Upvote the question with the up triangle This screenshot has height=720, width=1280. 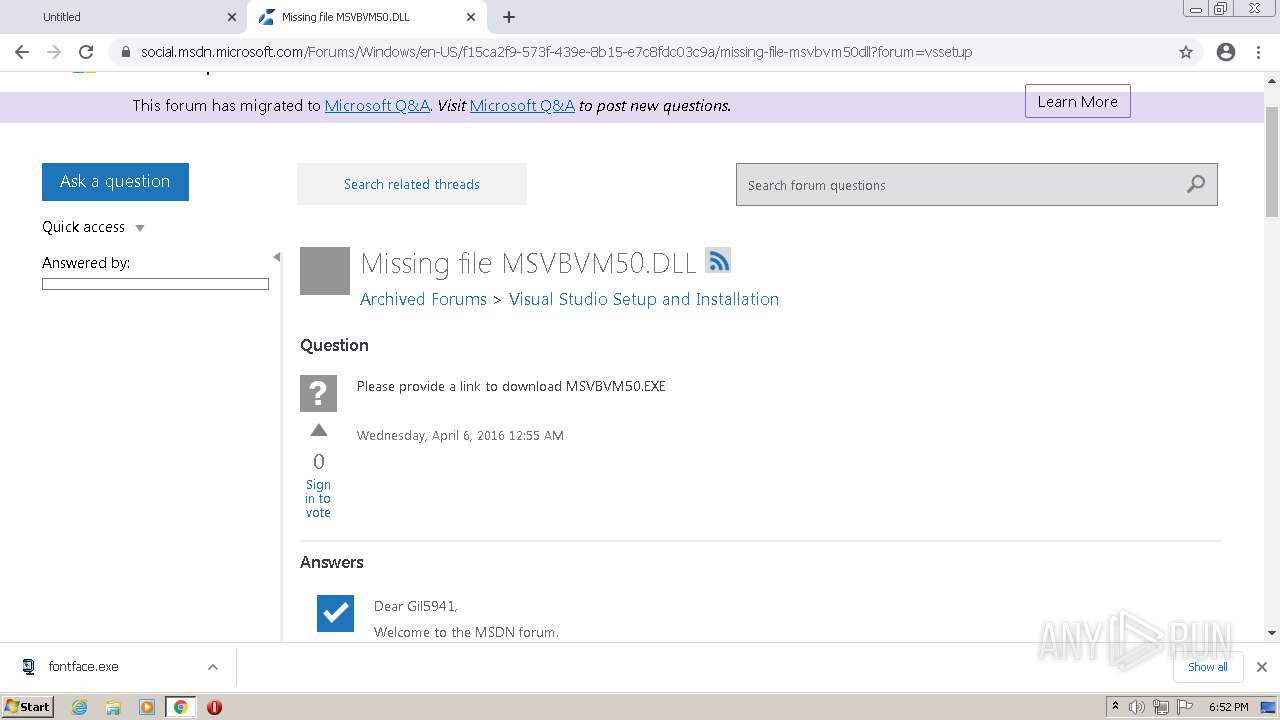[319, 431]
